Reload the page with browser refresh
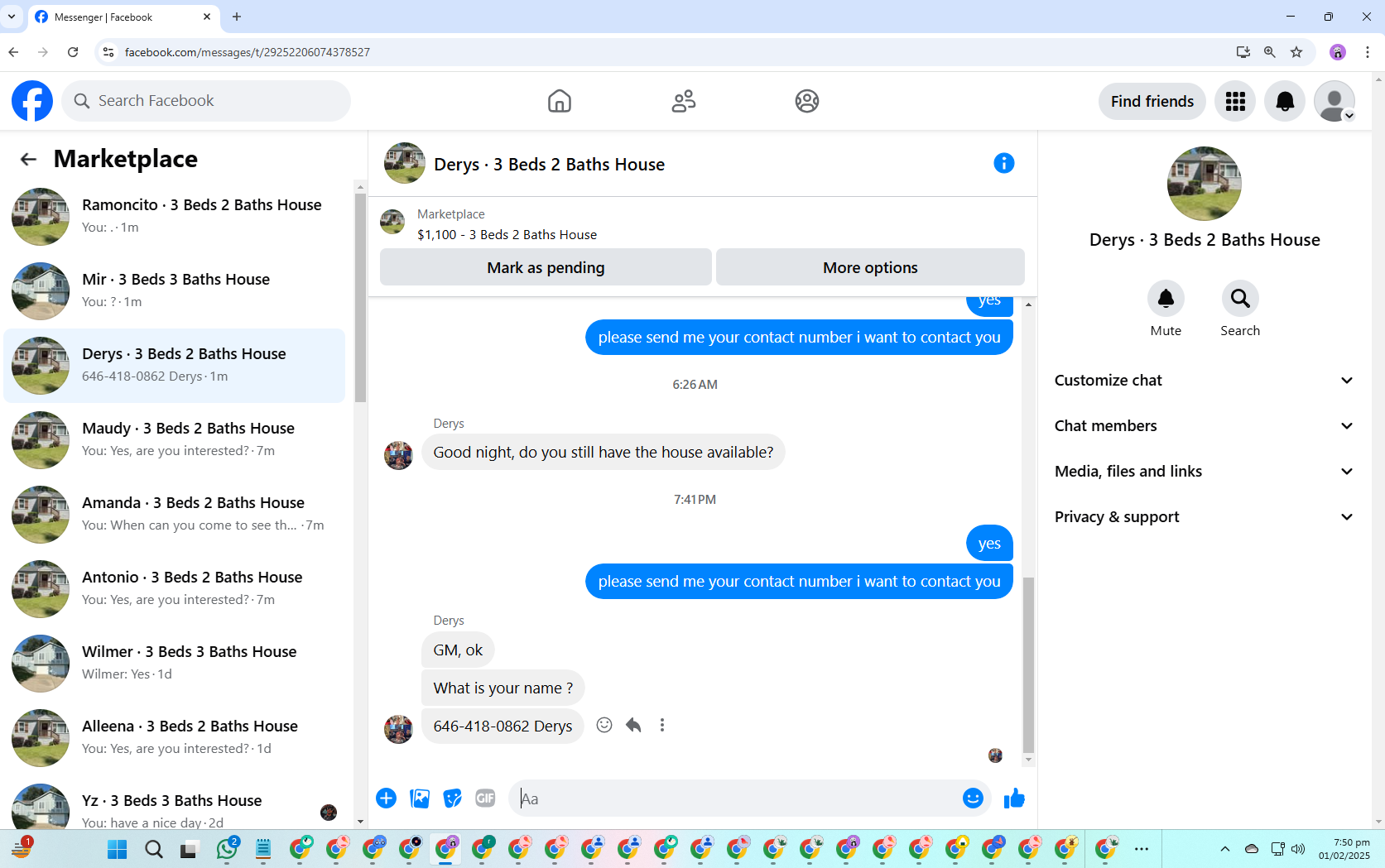The height and width of the screenshot is (868, 1385). [73, 52]
